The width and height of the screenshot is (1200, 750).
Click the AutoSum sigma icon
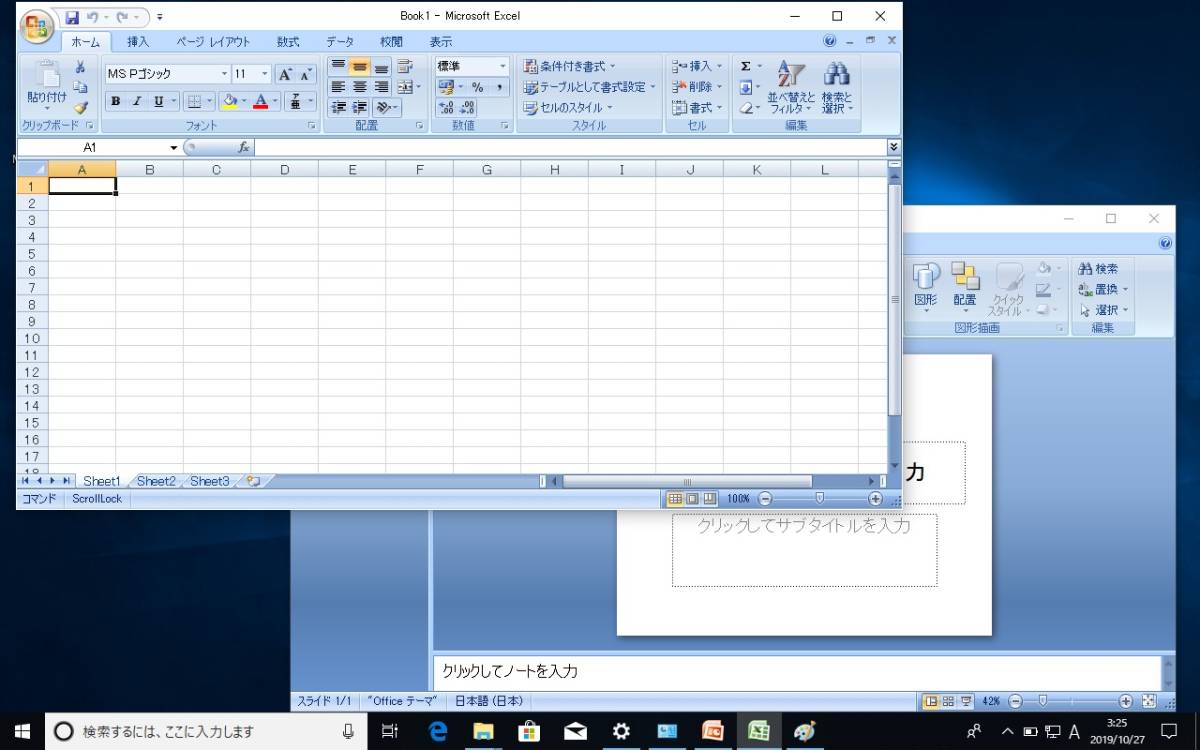746,66
